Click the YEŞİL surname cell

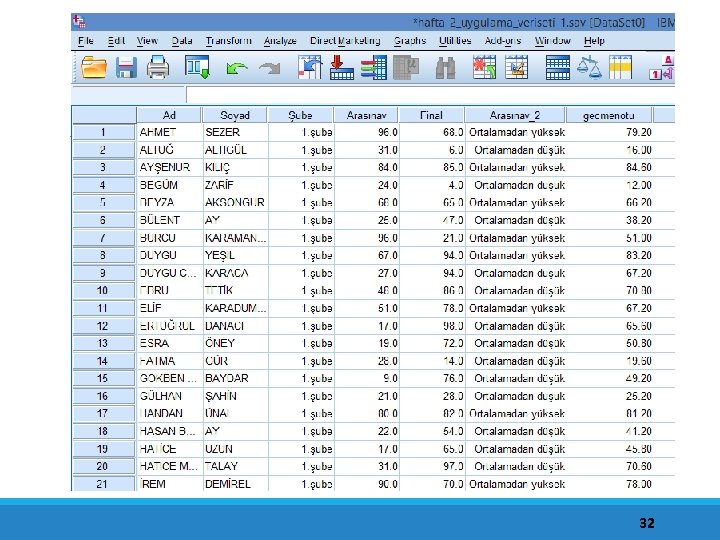[x=235, y=255]
